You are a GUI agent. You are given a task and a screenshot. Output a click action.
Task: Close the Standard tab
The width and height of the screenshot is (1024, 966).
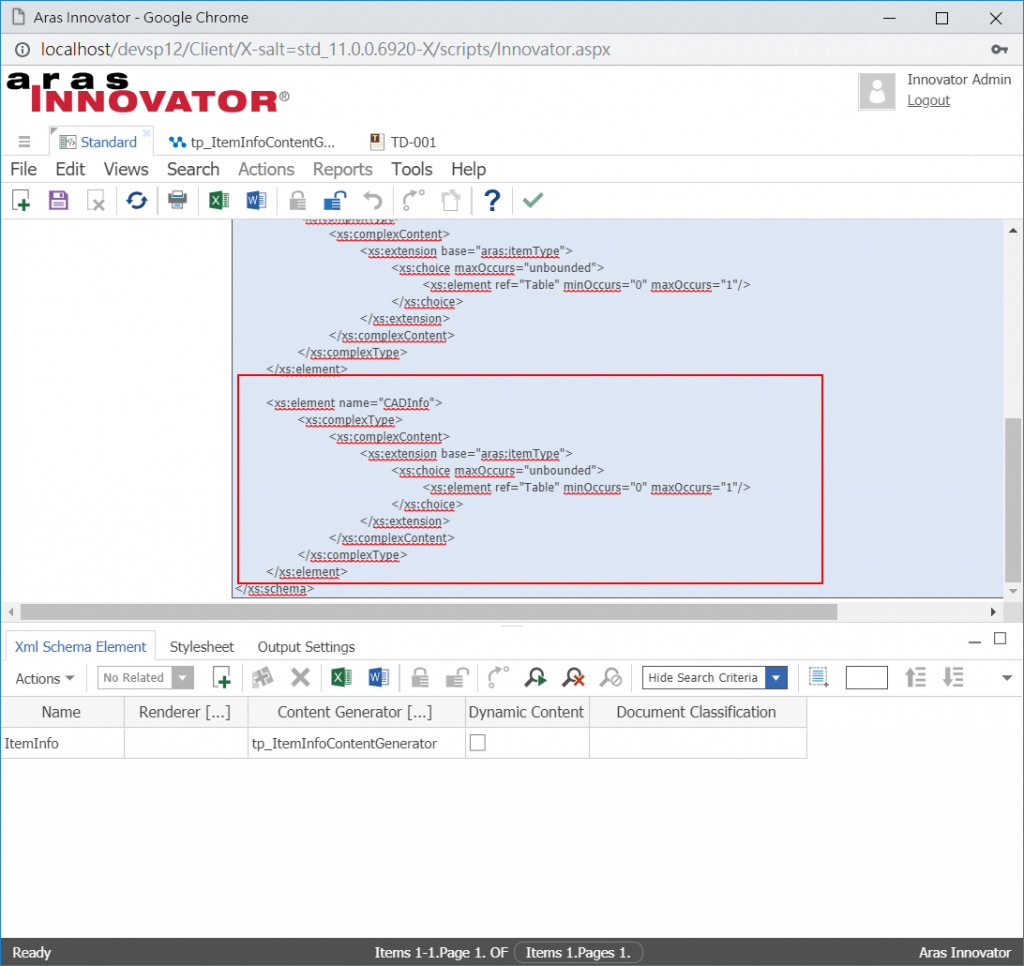click(x=147, y=133)
